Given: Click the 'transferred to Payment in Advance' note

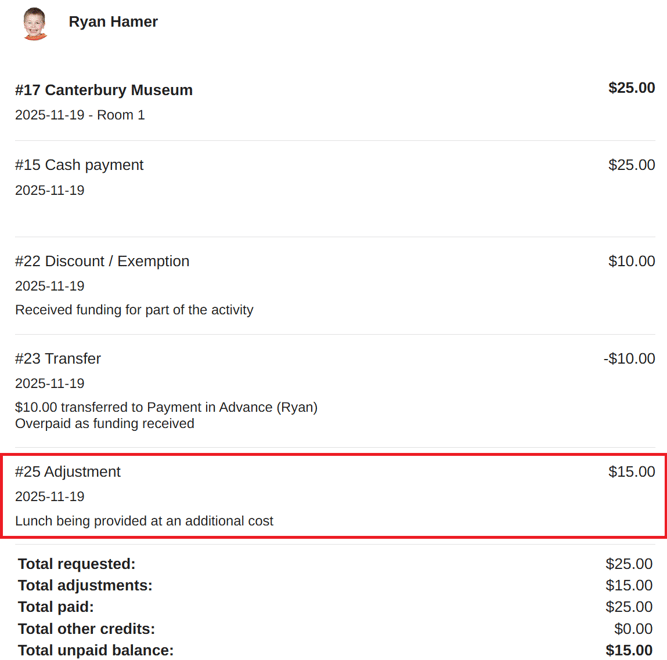Looking at the screenshot, I should point(166,407).
